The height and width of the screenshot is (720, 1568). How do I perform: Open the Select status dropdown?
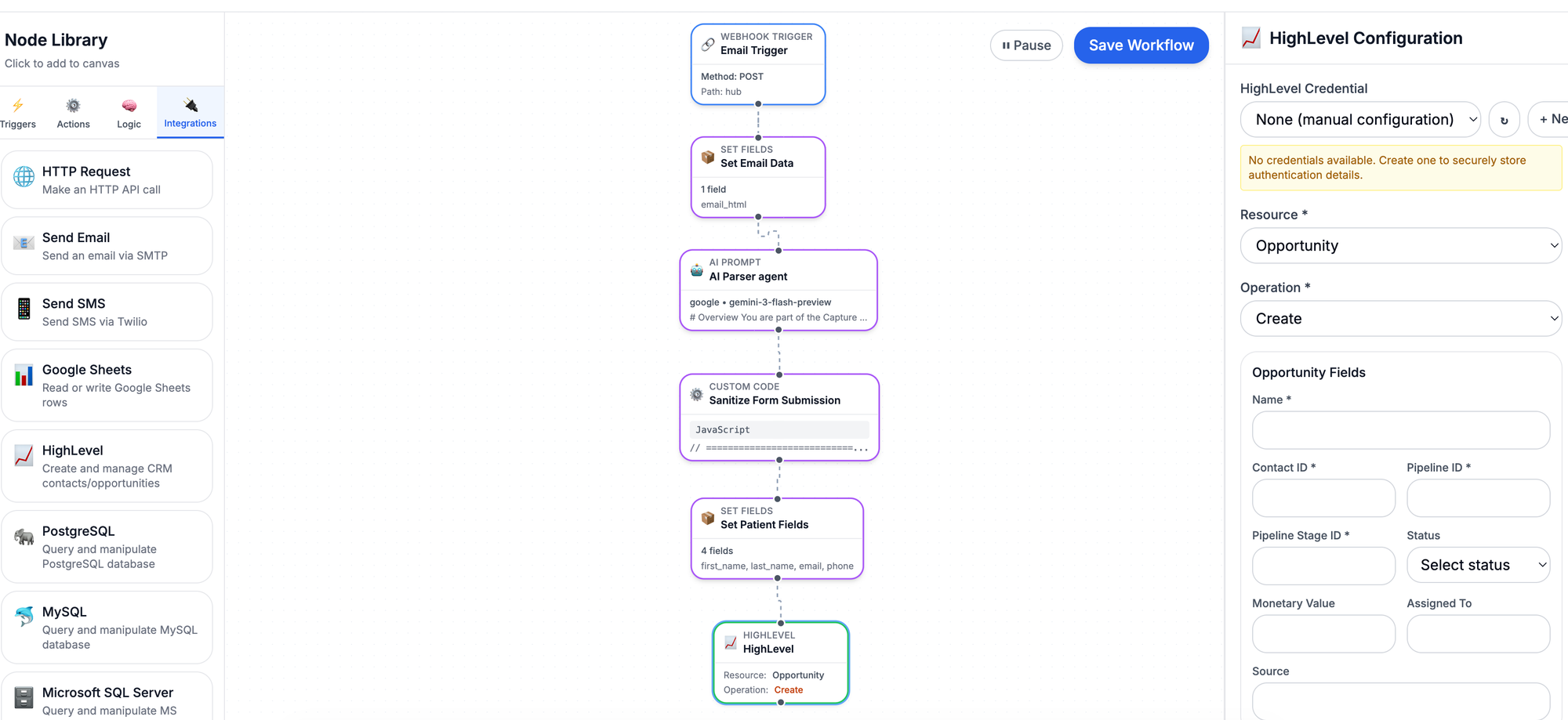pyautogui.click(x=1478, y=565)
